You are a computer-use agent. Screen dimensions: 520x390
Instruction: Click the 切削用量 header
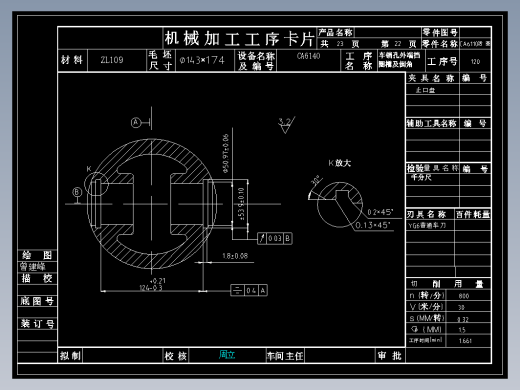tap(447, 284)
